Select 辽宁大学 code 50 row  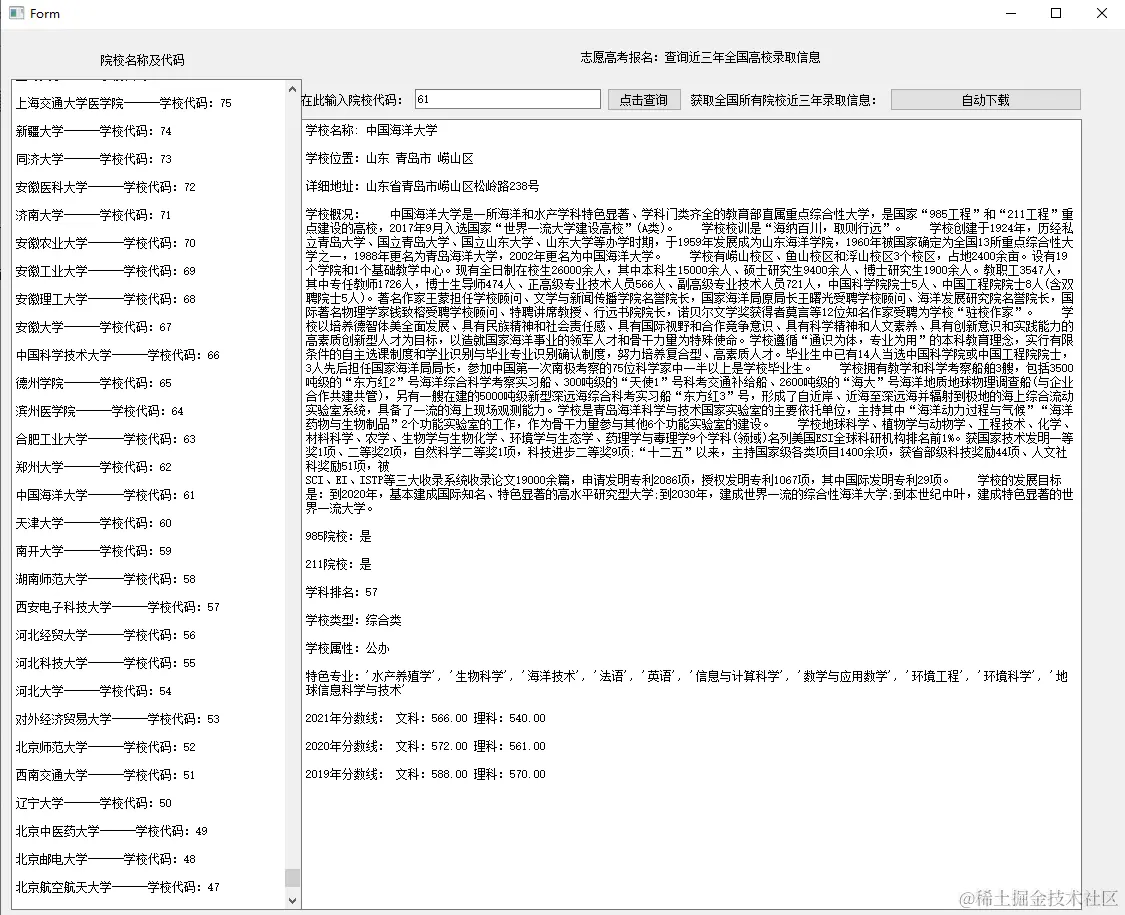tap(93, 803)
